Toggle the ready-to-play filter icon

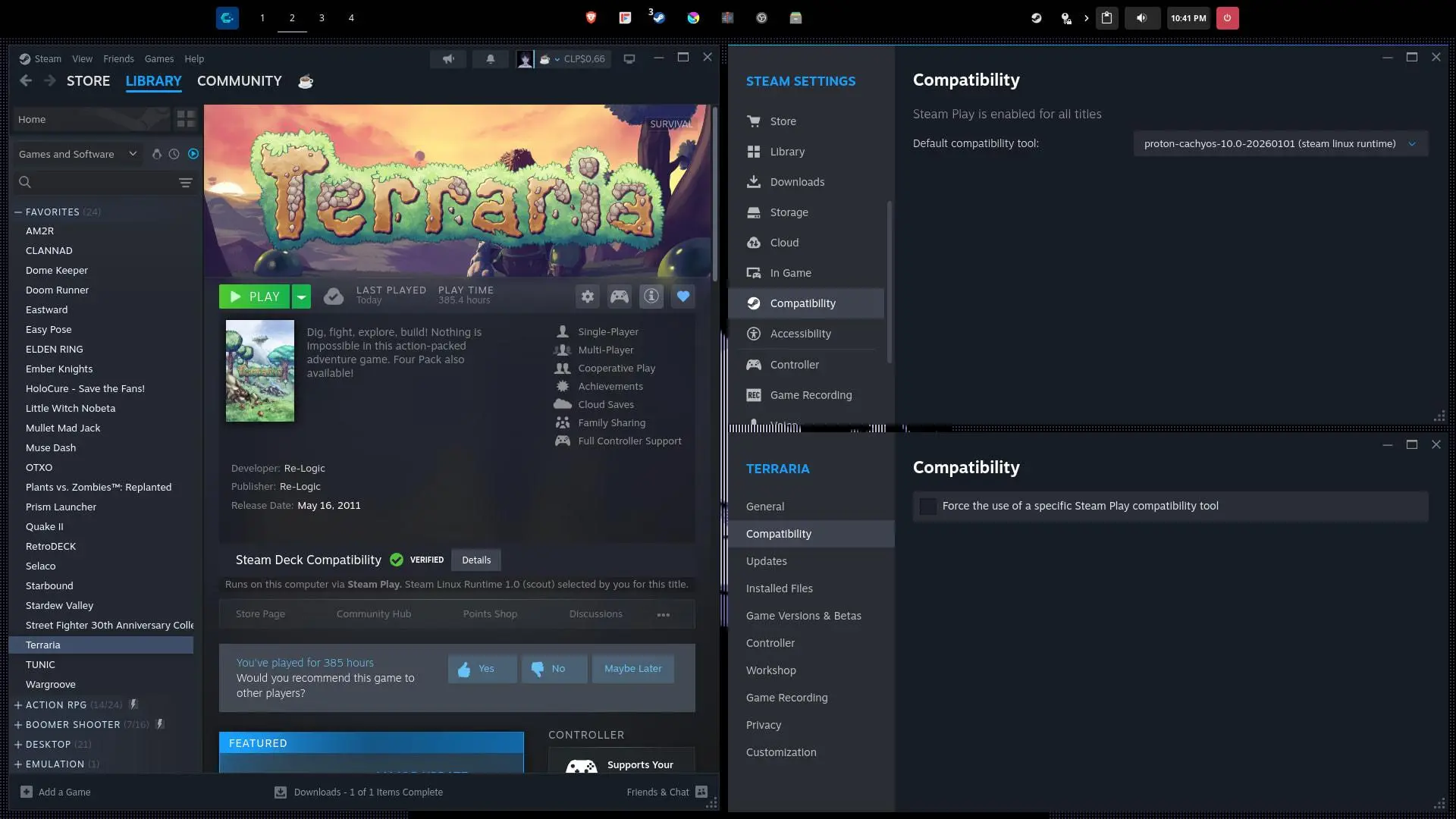click(193, 154)
